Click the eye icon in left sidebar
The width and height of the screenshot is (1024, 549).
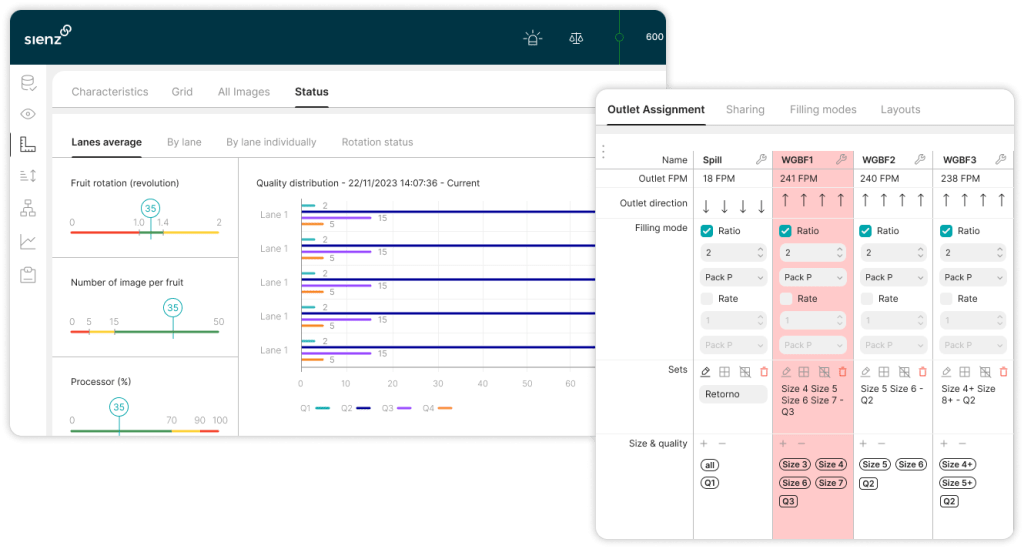point(28,114)
